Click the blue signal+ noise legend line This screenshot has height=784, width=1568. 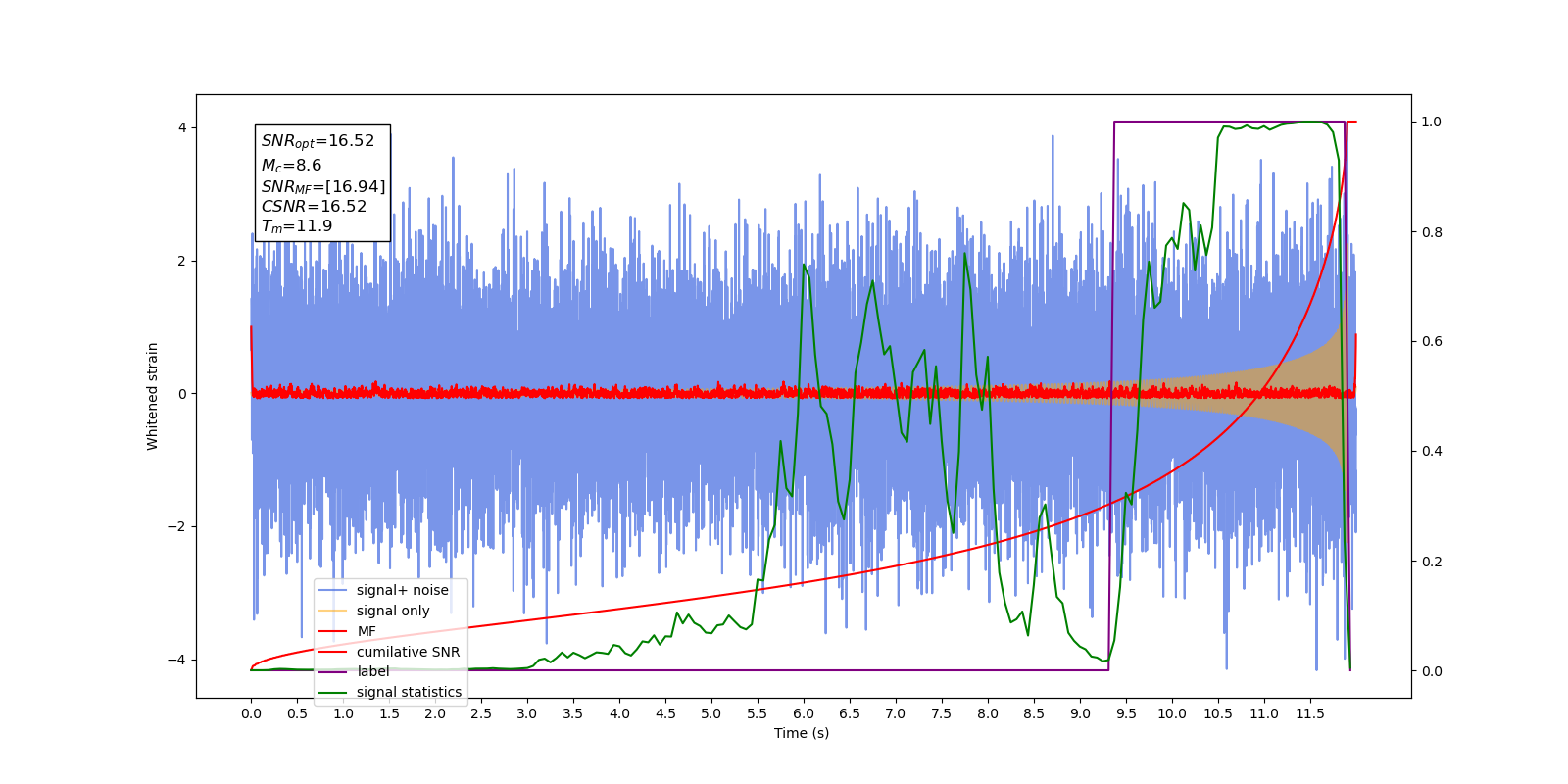tap(333, 590)
